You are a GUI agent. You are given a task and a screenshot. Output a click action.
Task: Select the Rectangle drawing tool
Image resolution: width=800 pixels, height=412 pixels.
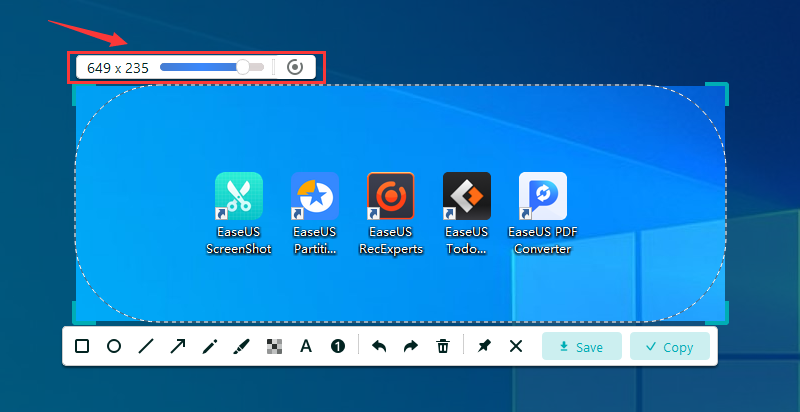(x=82, y=347)
